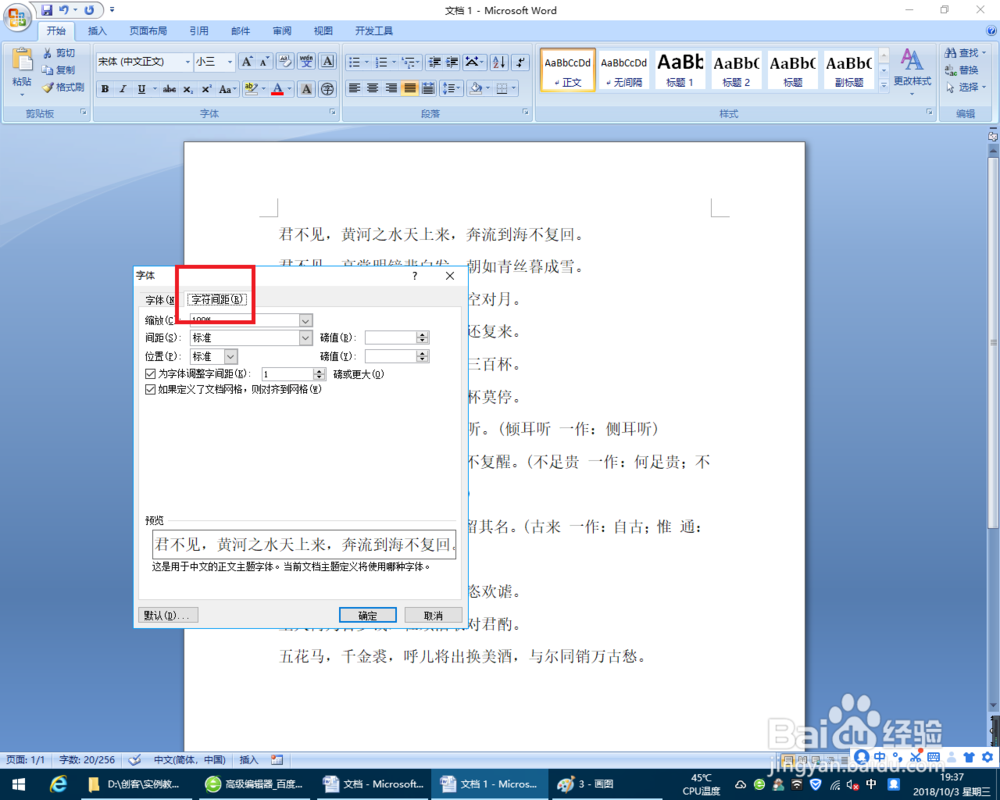Screen dimensions: 1000x800
Task: Apply Underline formatting in the ribbon
Action: pyautogui.click(x=142, y=89)
